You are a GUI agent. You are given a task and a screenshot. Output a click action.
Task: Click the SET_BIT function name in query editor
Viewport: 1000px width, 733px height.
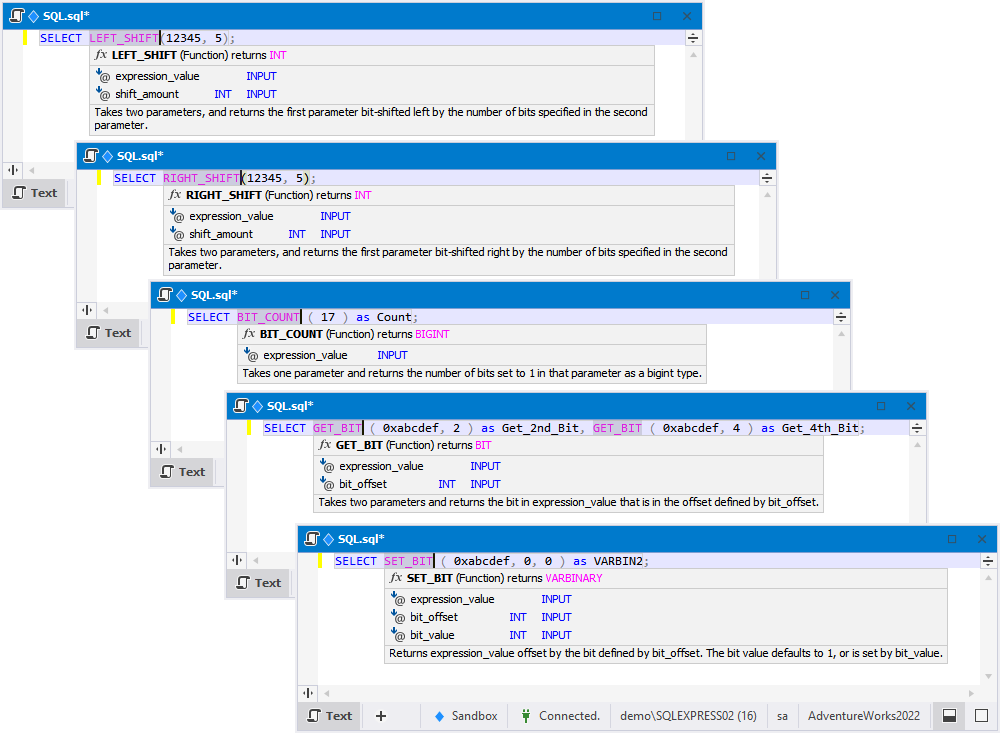[408, 561]
